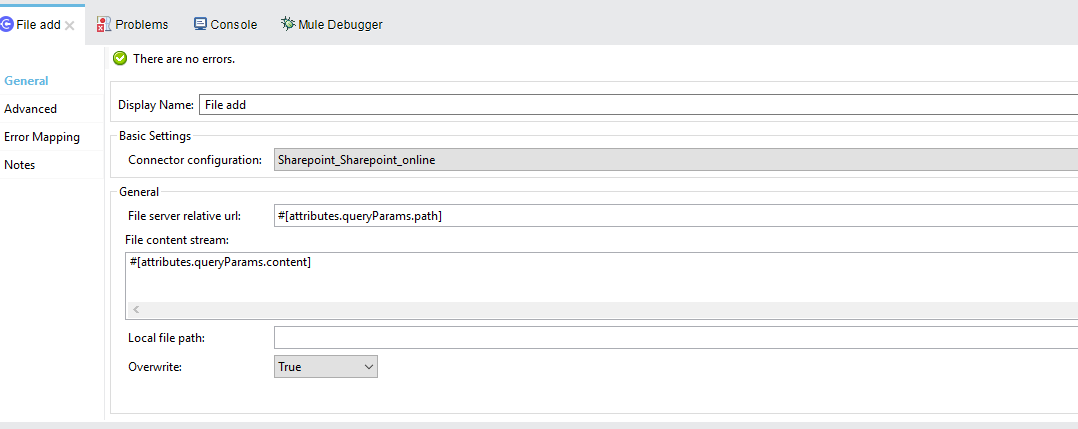This screenshot has height=429, width=1078.
Task: Close the File add tab
Action: coord(70,25)
